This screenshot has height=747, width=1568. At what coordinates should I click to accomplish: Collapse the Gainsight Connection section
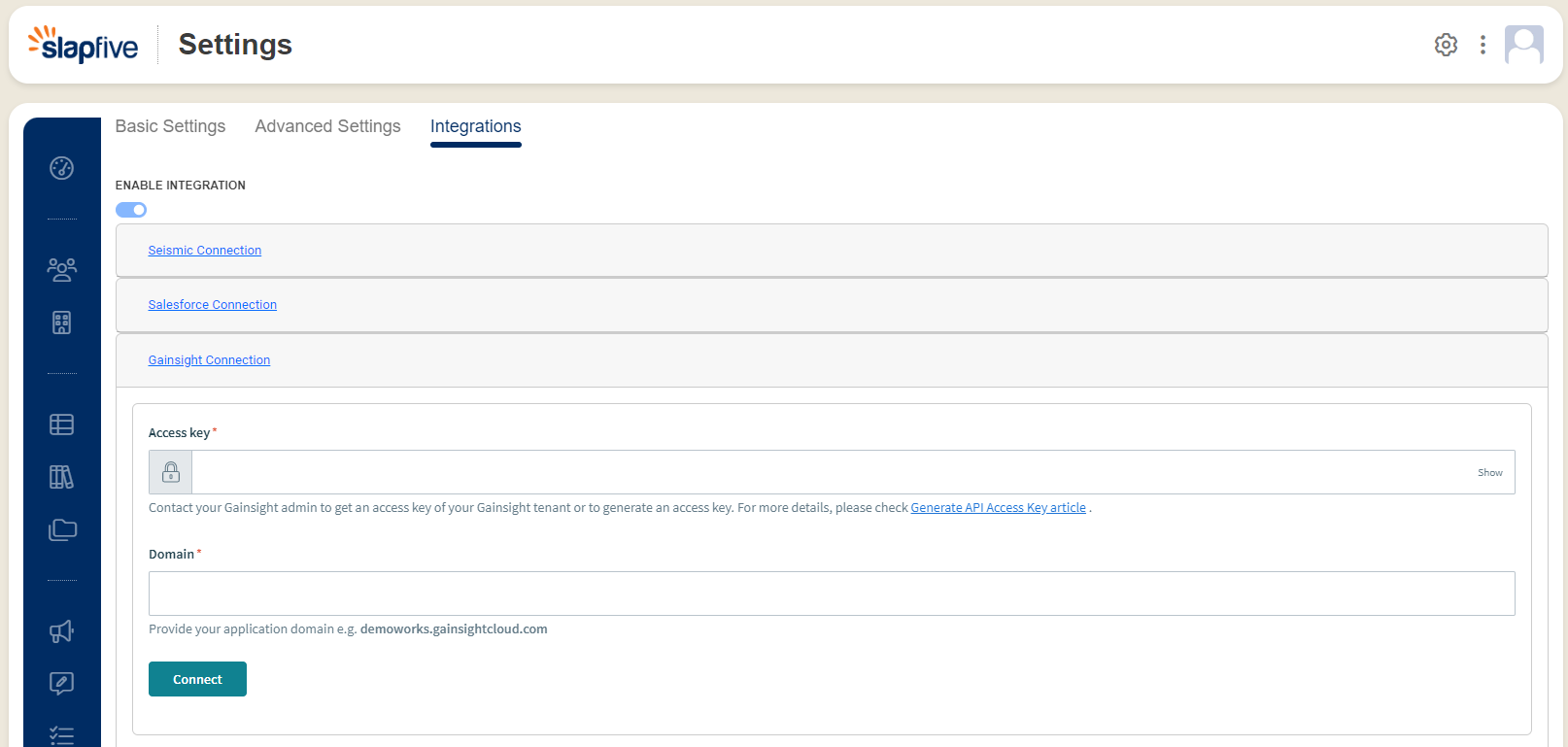point(209,360)
